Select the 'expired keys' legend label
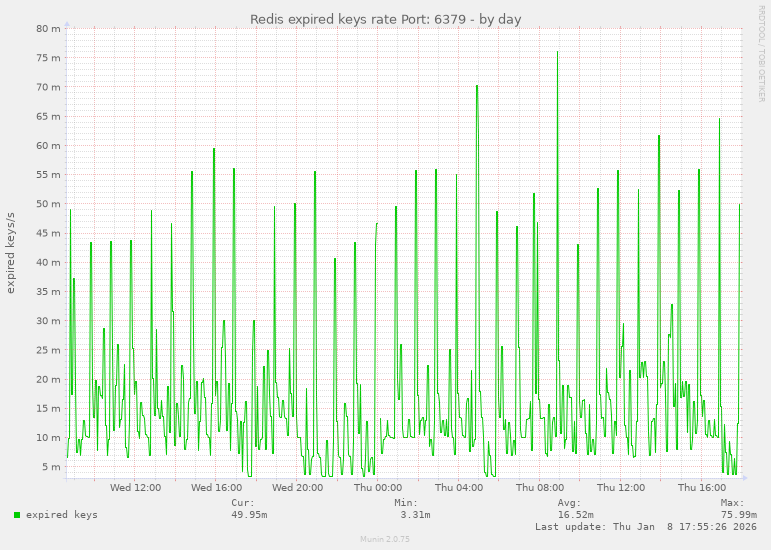The image size is (771, 550). tap(62, 515)
